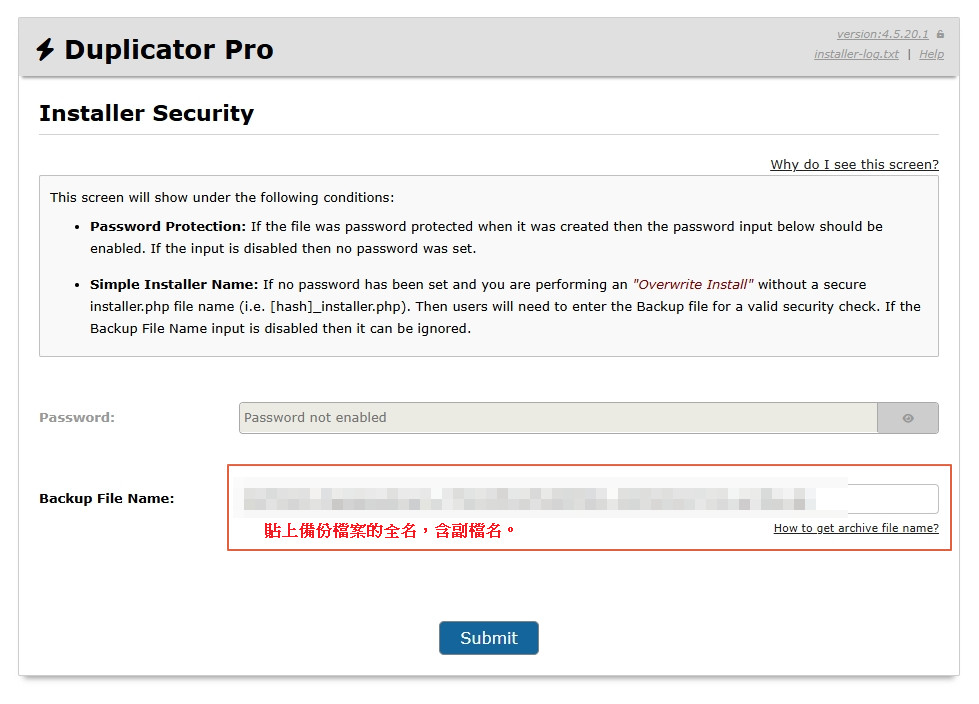
Task: Click "This screen will show under" intro line
Action: [222, 198]
